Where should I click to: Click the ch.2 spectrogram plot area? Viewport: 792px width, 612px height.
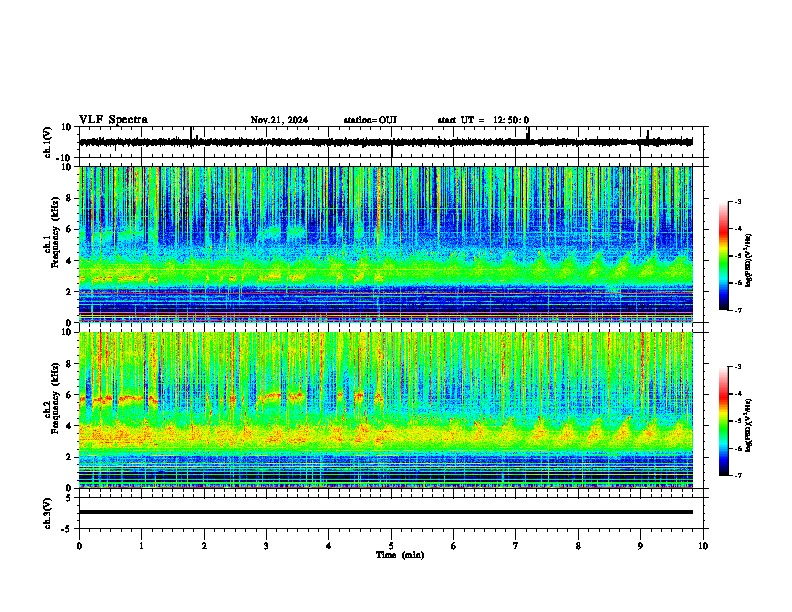386,410
